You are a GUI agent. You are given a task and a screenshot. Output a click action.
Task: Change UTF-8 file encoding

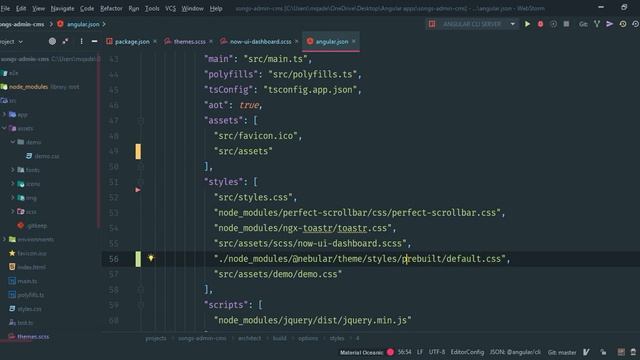[437, 352]
